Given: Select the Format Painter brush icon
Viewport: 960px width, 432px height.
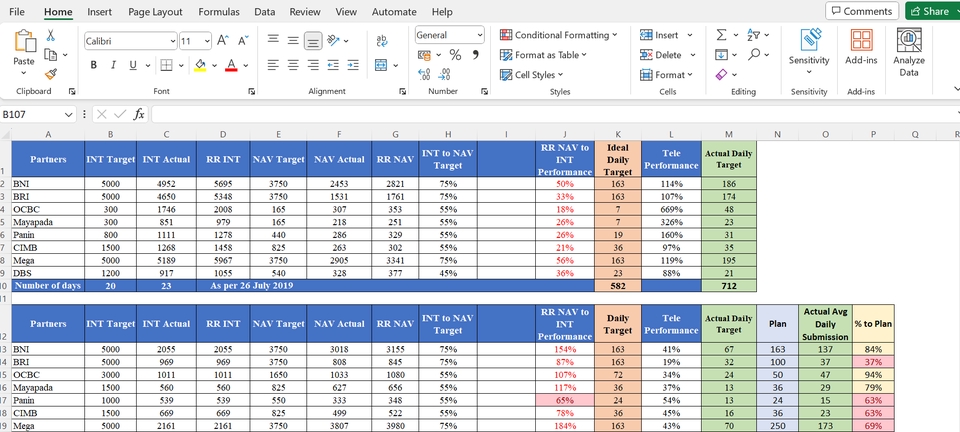Looking at the screenshot, I should [51, 75].
